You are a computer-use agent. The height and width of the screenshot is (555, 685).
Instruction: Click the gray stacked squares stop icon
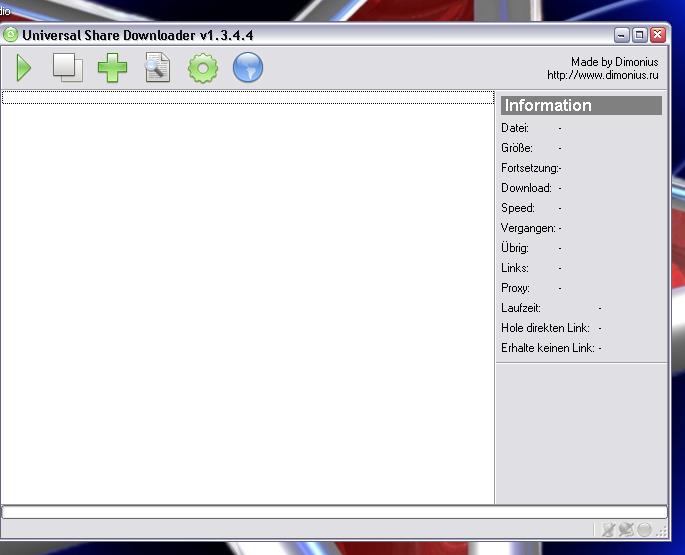coord(68,67)
